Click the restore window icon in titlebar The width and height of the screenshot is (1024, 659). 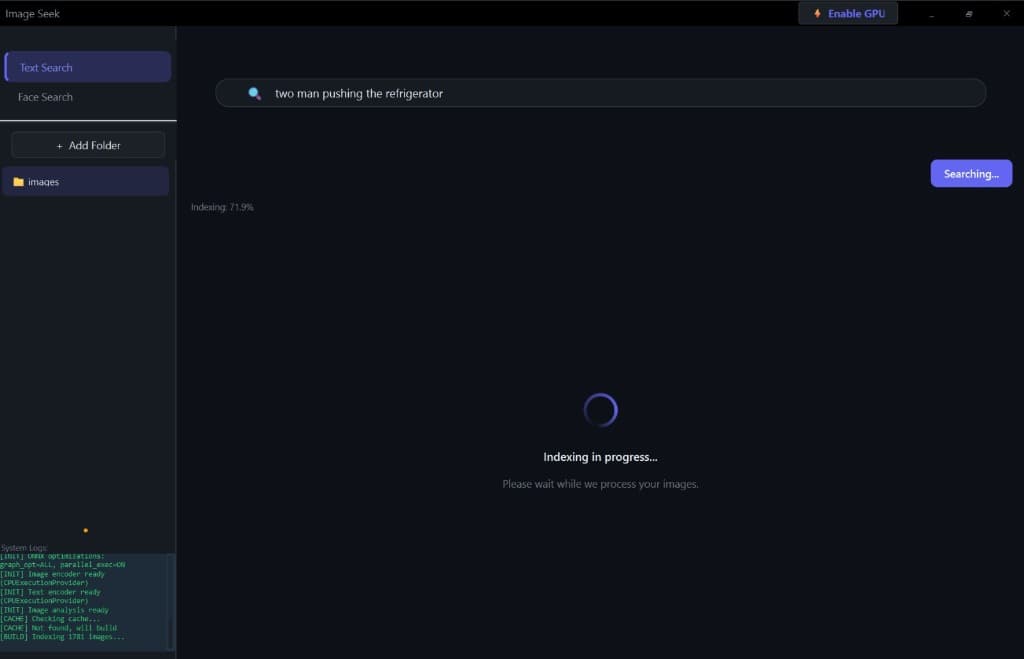click(x=967, y=13)
